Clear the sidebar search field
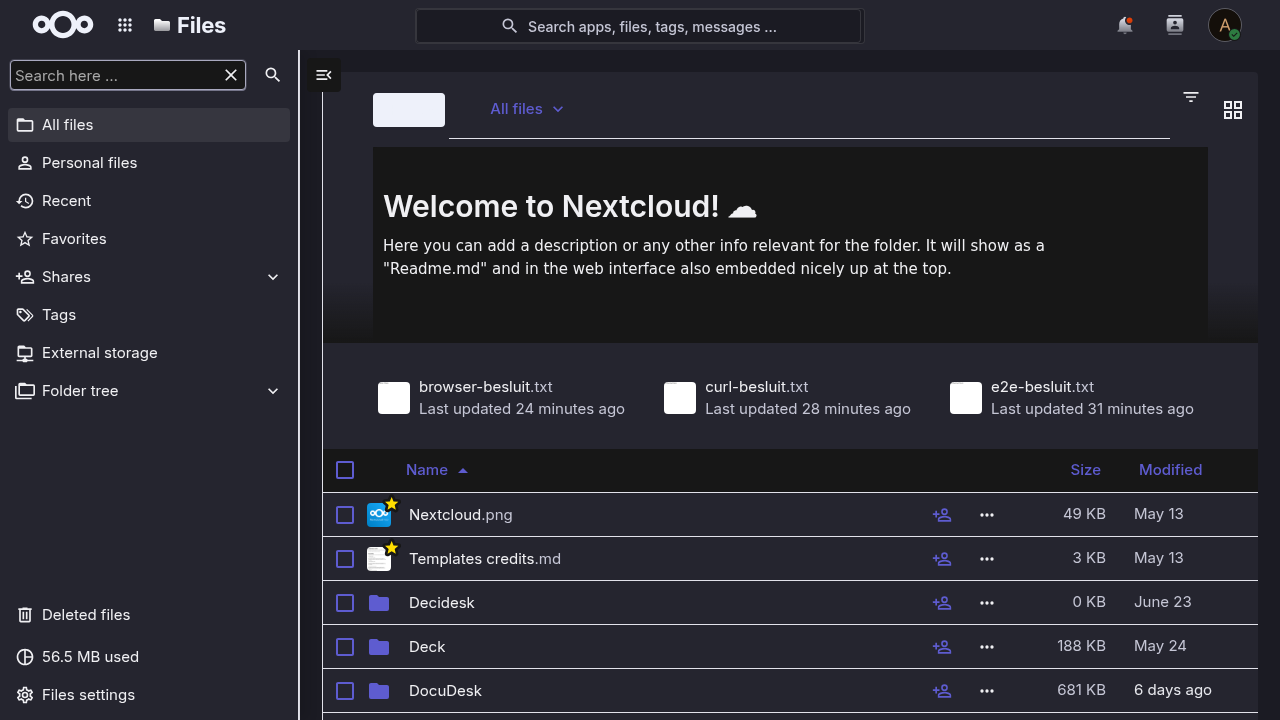The height and width of the screenshot is (720, 1280). pos(231,75)
